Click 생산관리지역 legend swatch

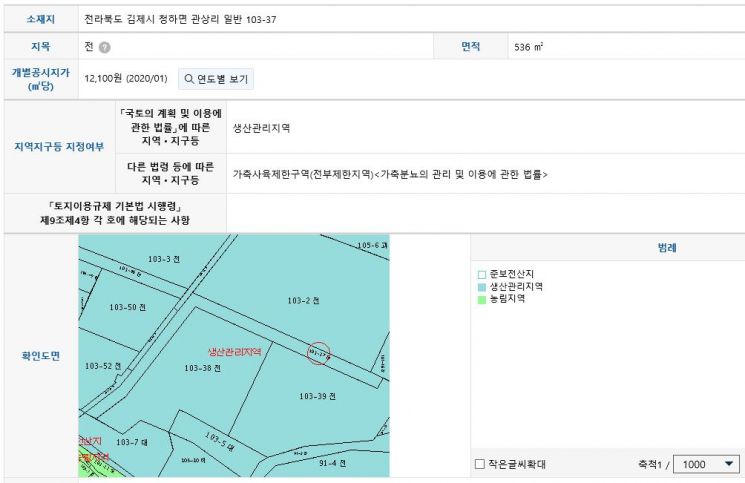point(482,287)
